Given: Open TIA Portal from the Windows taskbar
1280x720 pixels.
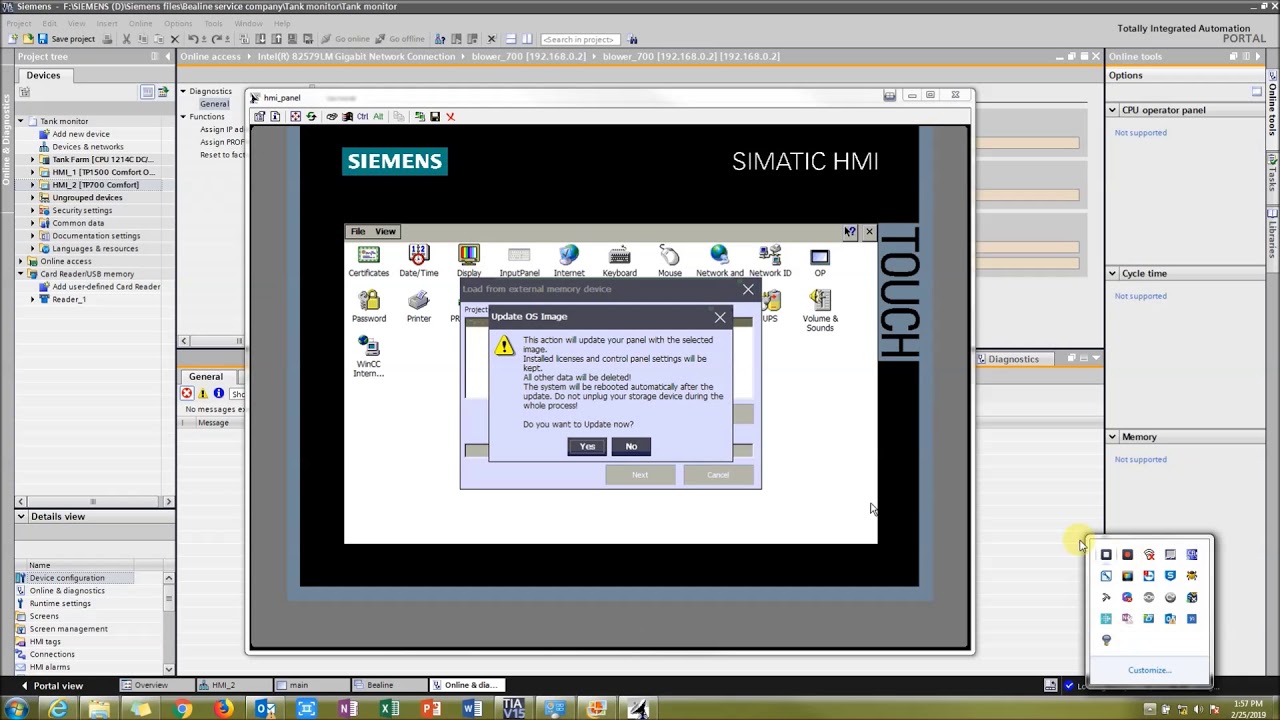Looking at the screenshot, I should [x=513, y=709].
